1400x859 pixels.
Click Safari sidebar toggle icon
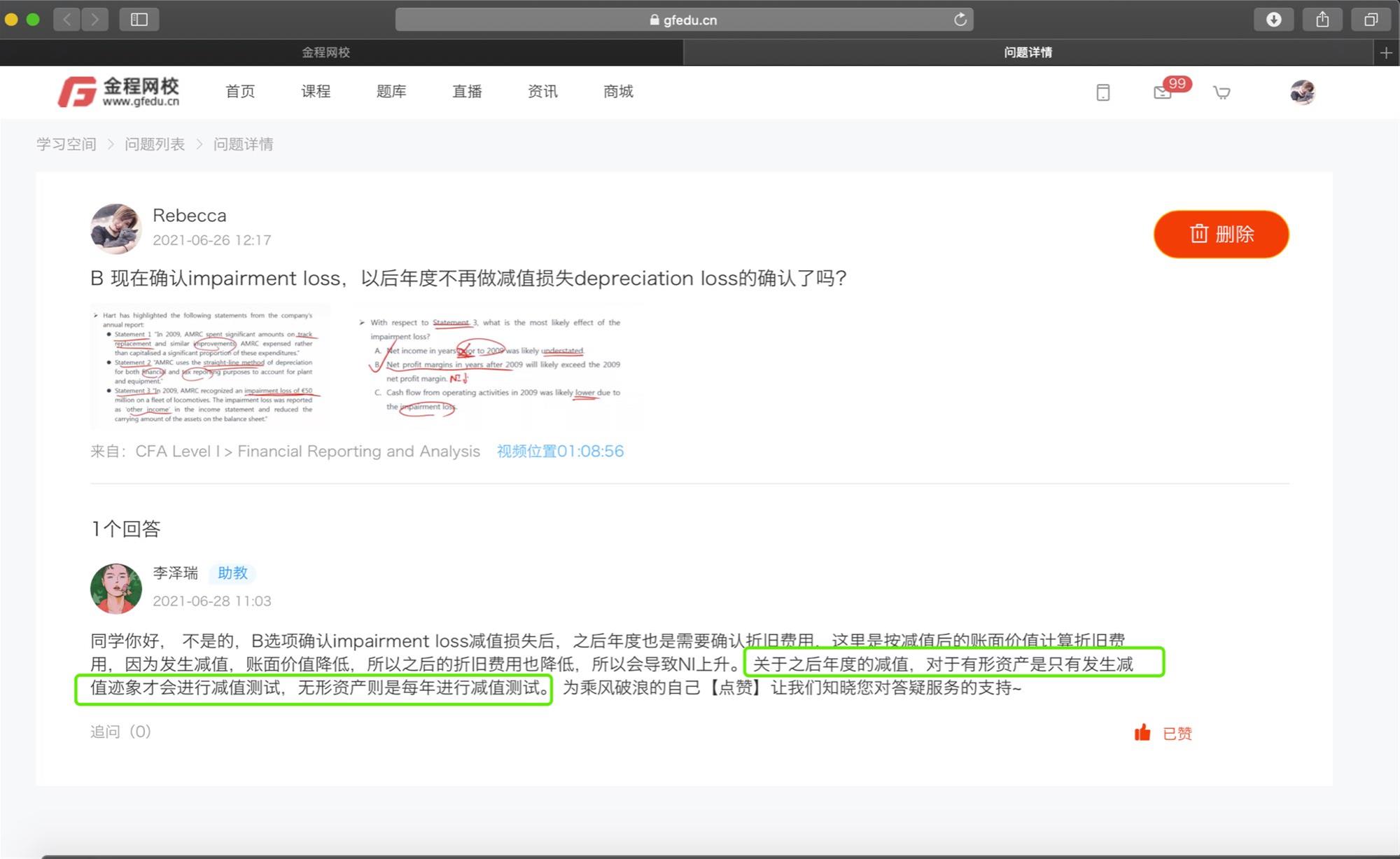[x=139, y=19]
